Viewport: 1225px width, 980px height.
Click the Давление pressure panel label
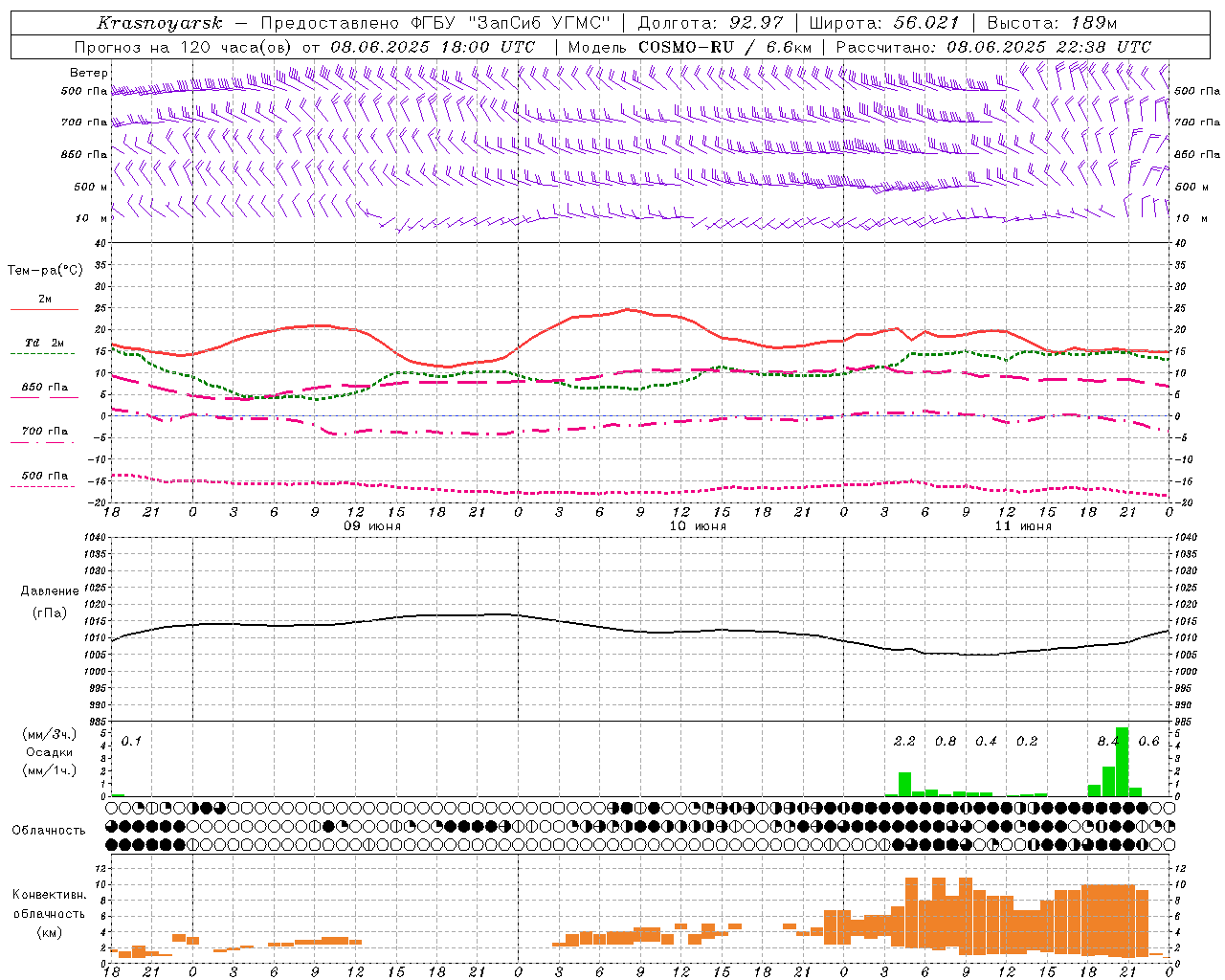(50, 591)
